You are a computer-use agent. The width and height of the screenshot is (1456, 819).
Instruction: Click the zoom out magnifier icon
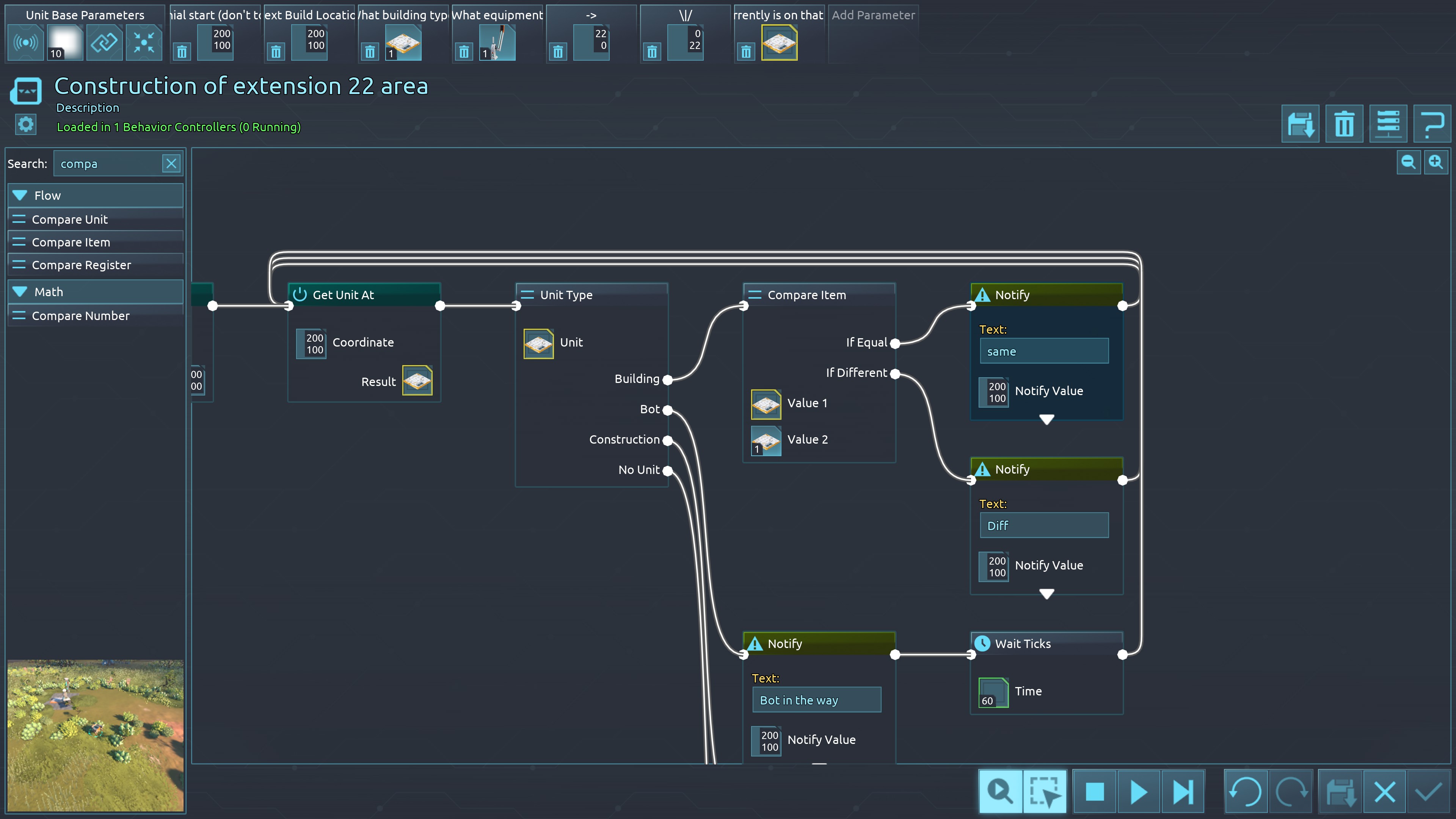(x=1408, y=163)
